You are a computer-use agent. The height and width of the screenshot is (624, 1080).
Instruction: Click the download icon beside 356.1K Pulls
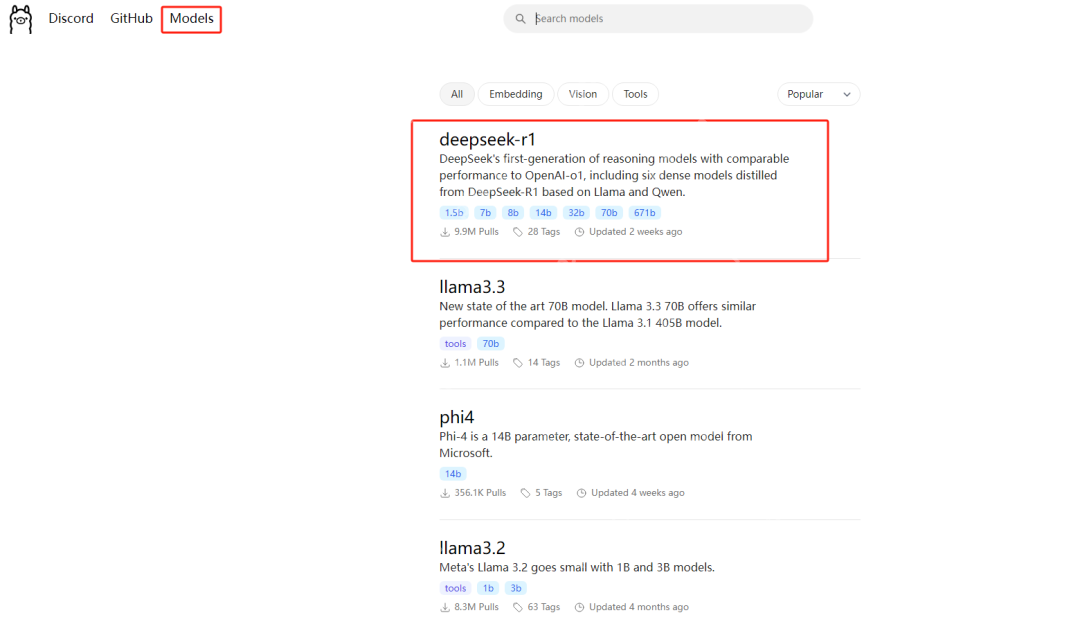(x=445, y=493)
